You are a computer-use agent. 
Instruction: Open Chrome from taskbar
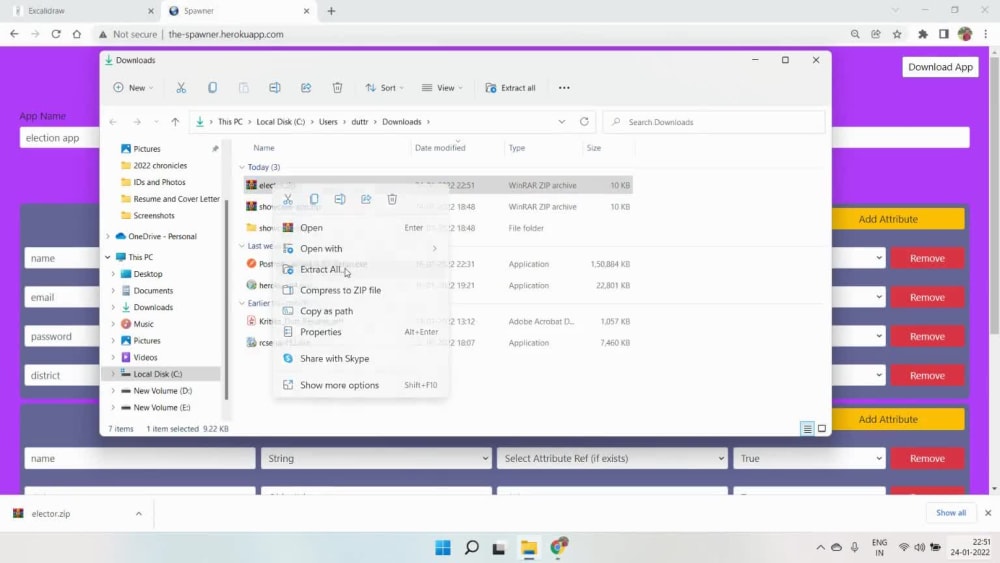click(x=559, y=548)
